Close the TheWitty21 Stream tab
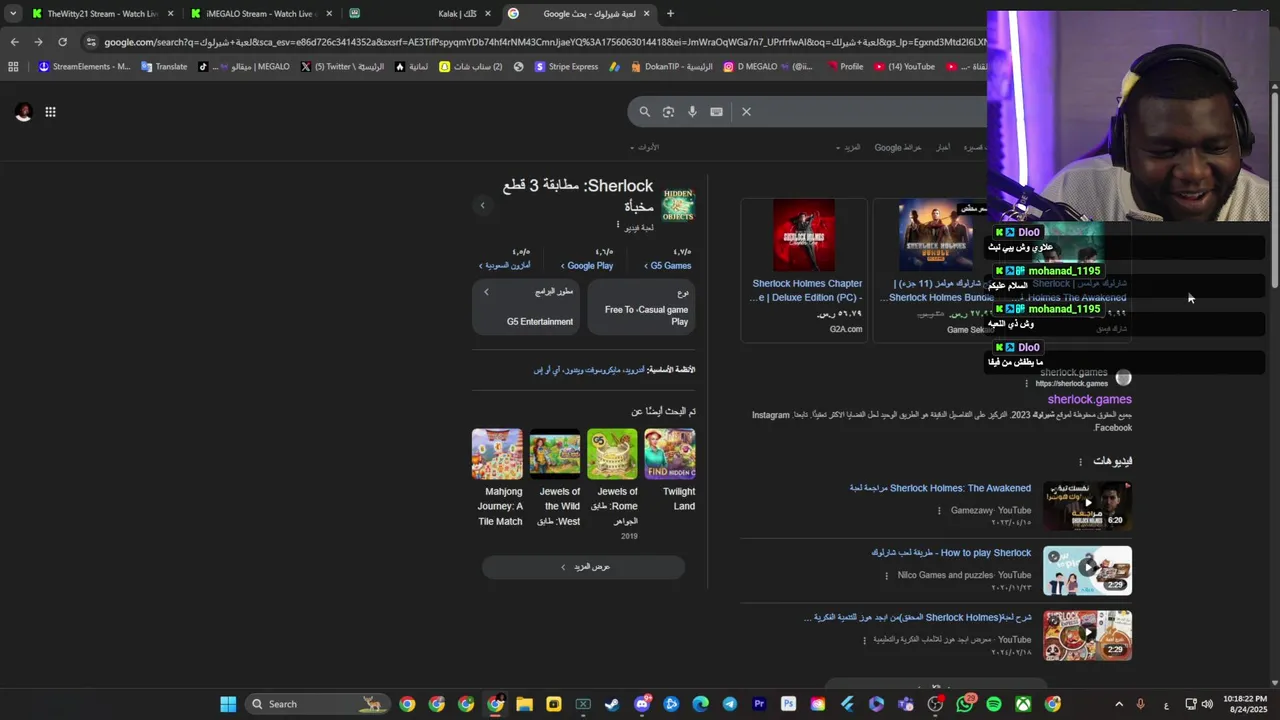This screenshot has height=720, width=1280. [171, 14]
